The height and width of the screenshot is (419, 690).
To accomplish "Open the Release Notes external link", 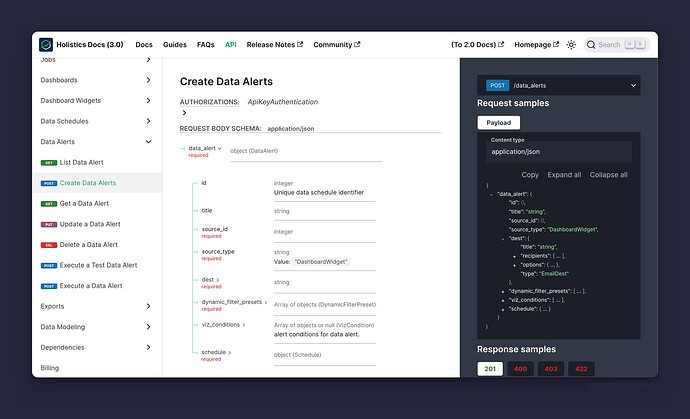I will pyautogui.click(x=275, y=44).
